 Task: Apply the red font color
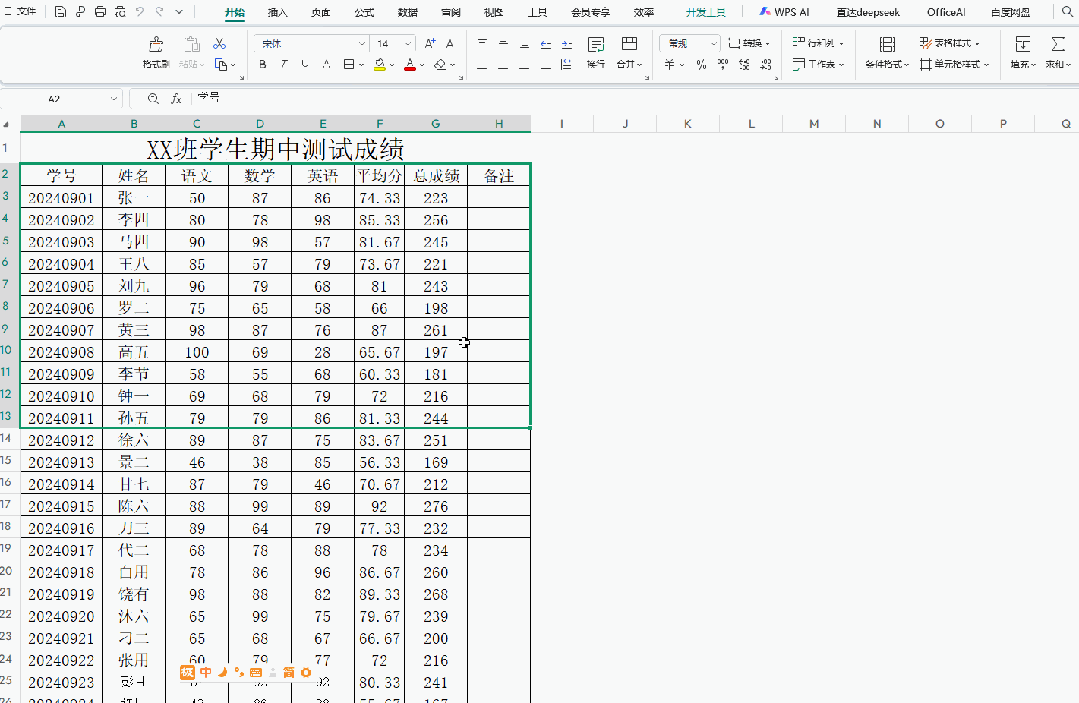(410, 65)
